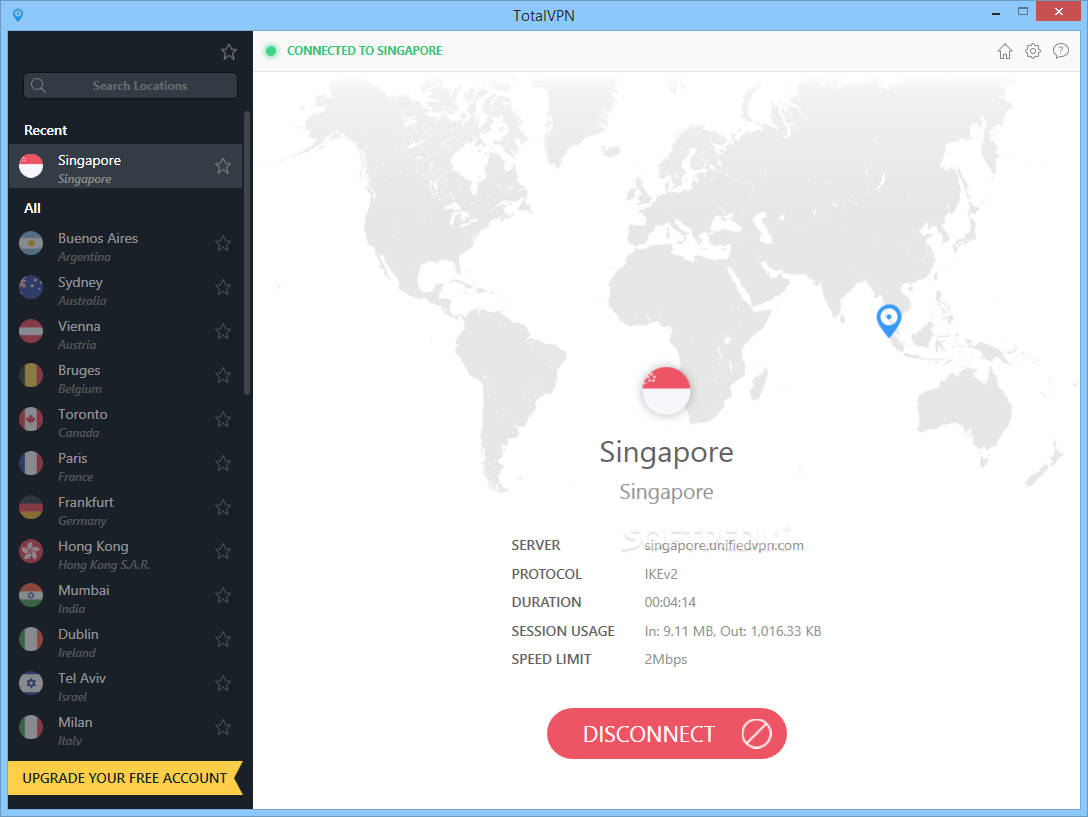Image resolution: width=1088 pixels, height=817 pixels.
Task: Select Vienna location
Action: click(x=126, y=335)
